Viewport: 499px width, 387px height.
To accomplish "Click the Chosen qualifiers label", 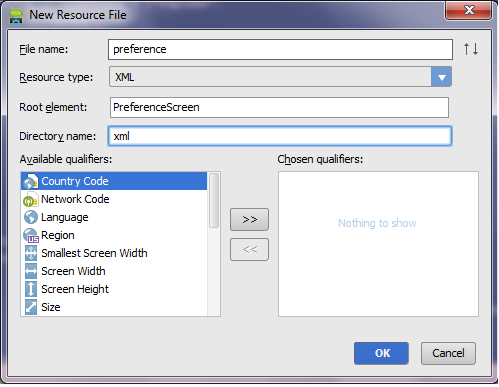I will 320,159.
